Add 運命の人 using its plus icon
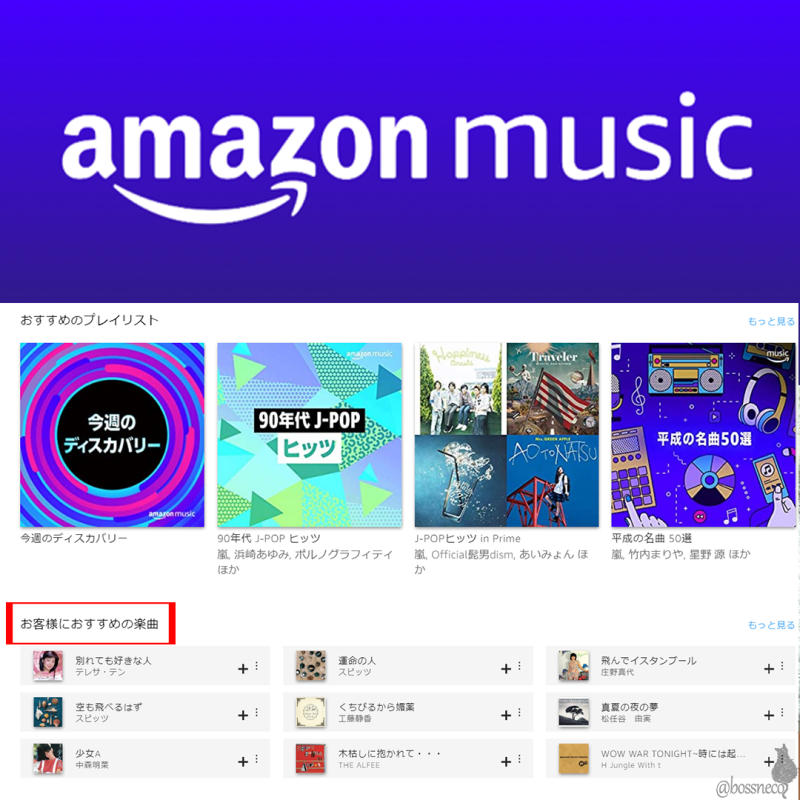The height and width of the screenshot is (800, 800). [506, 668]
